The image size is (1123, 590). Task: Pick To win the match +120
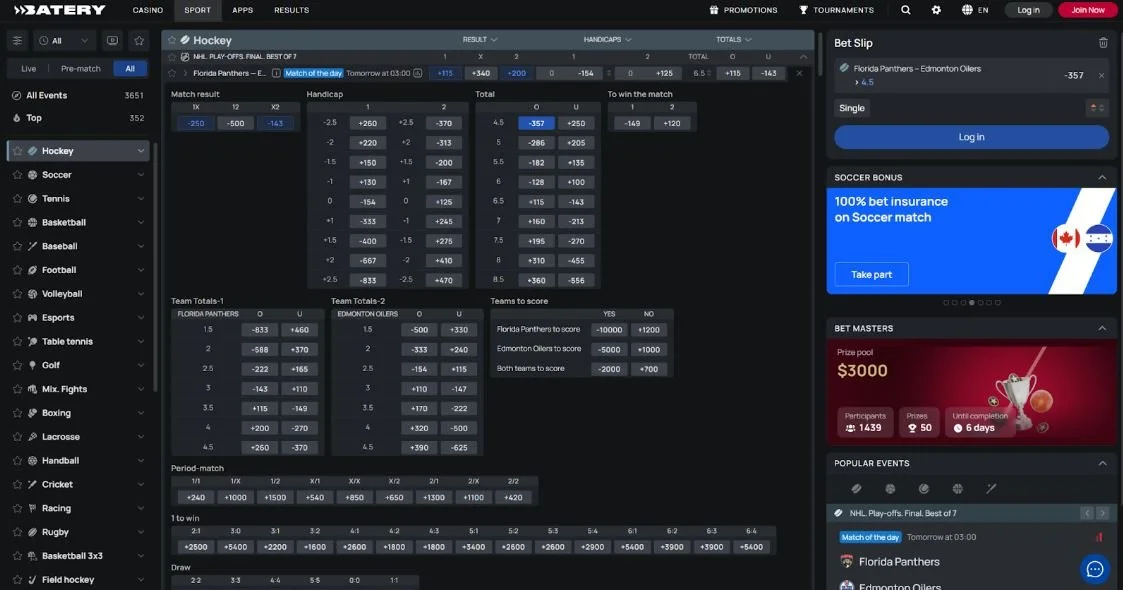pyautogui.click(x=672, y=123)
